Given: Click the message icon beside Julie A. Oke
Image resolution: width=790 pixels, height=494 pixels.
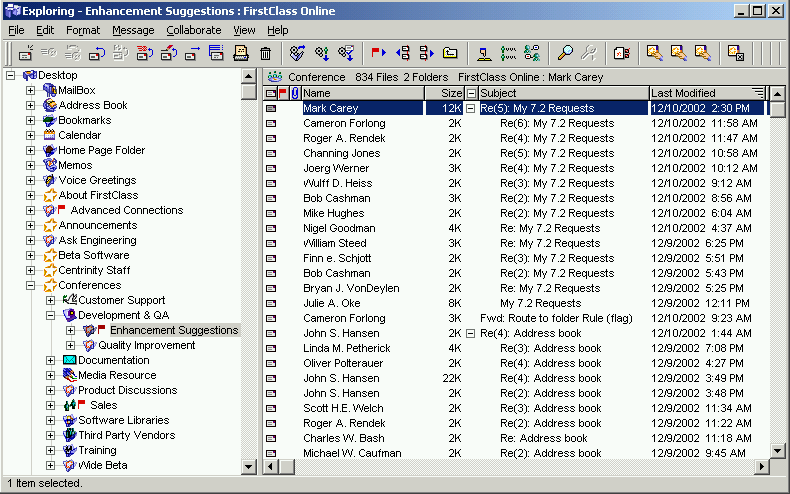Looking at the screenshot, I should click(271, 303).
